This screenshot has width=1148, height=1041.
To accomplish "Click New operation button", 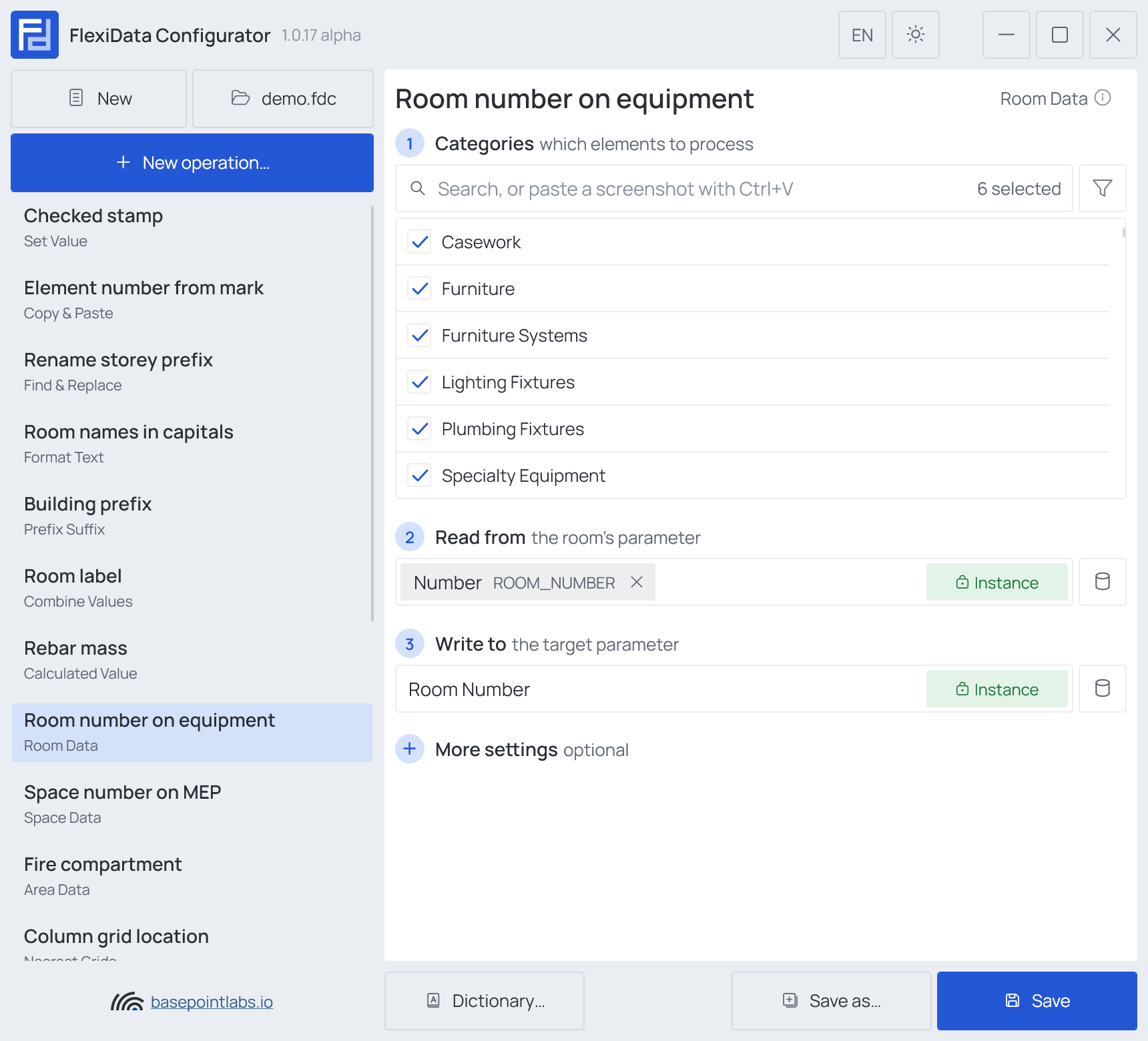I will pyautogui.click(x=192, y=163).
